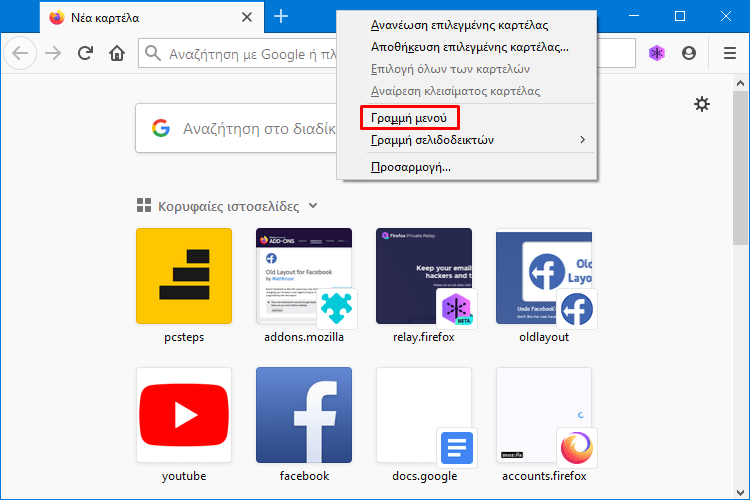
Task: Click the search magnifier icon in address bar
Action: pos(153,53)
